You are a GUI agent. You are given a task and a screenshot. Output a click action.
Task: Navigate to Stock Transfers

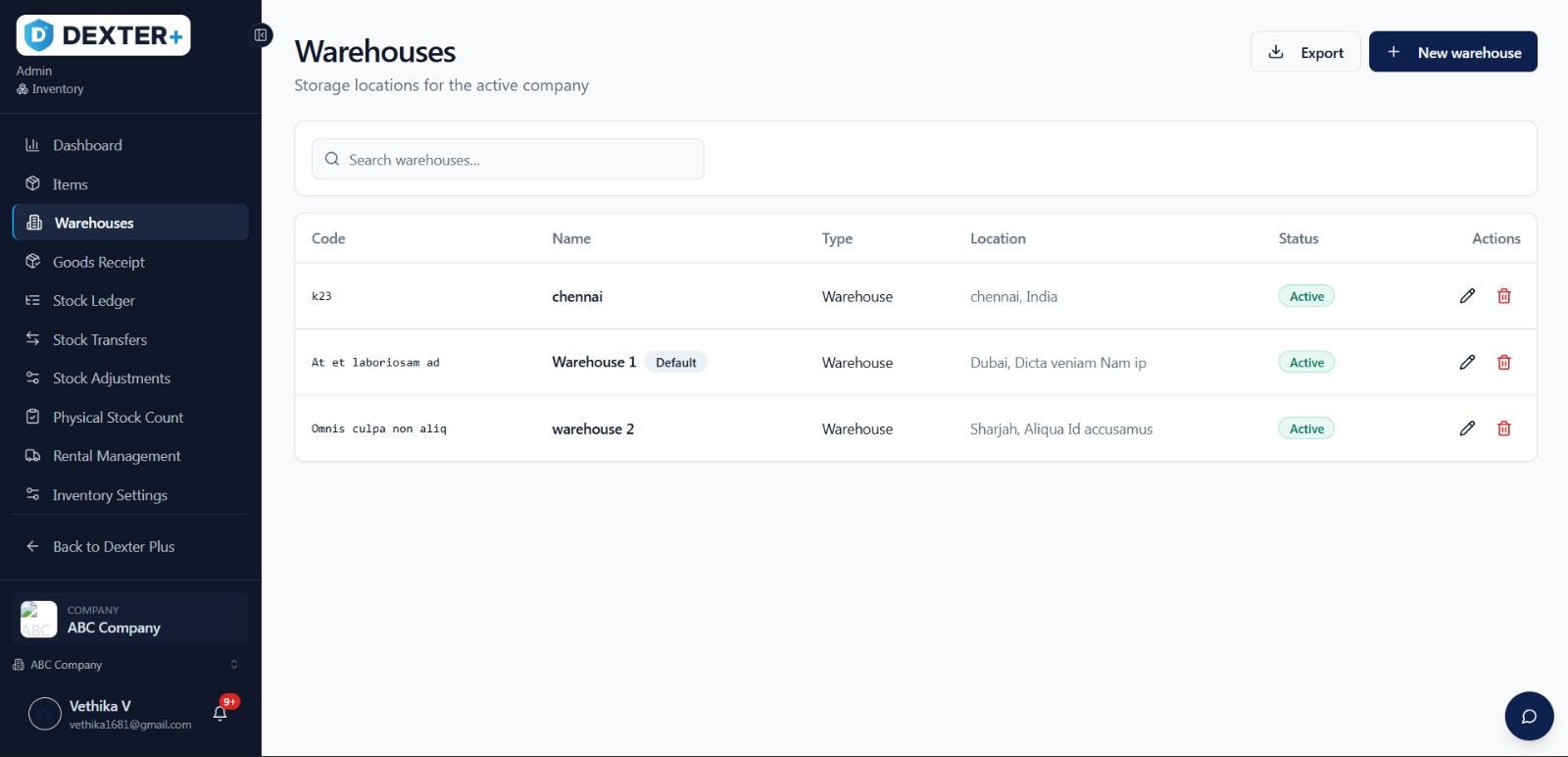tap(130, 339)
